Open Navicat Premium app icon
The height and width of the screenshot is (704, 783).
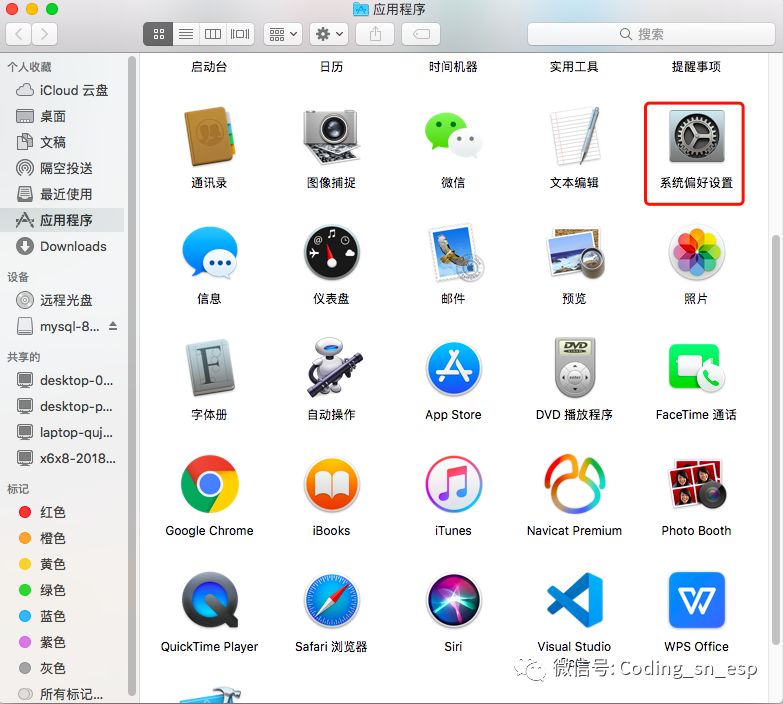(x=574, y=483)
